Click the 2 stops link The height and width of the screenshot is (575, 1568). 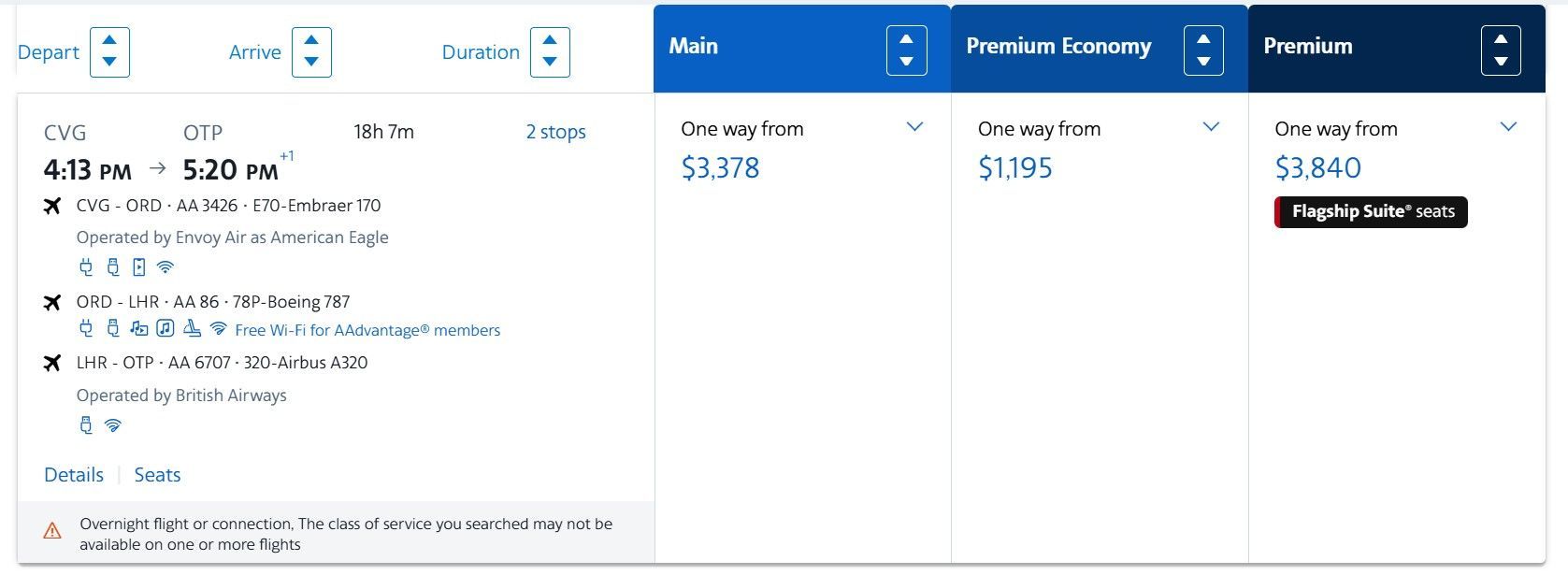(555, 132)
